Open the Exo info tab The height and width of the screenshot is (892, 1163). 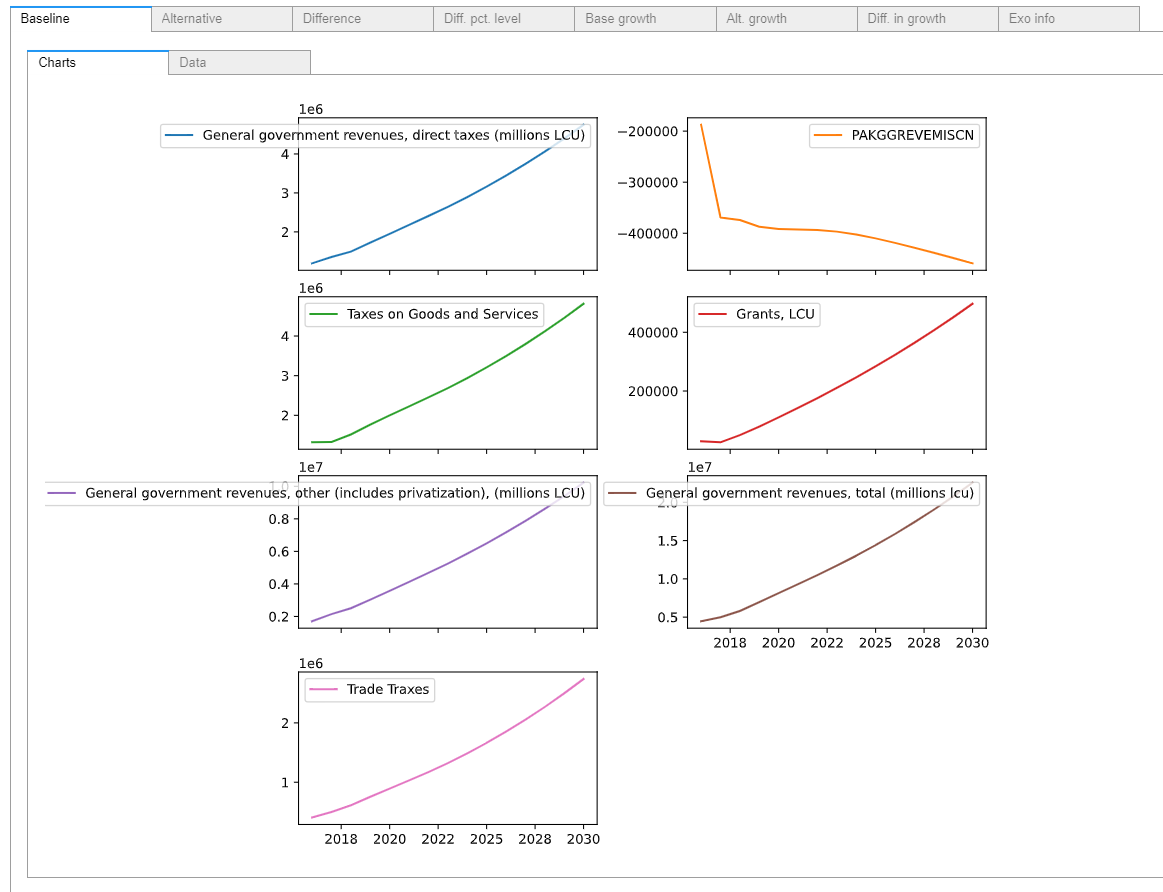tap(1068, 19)
